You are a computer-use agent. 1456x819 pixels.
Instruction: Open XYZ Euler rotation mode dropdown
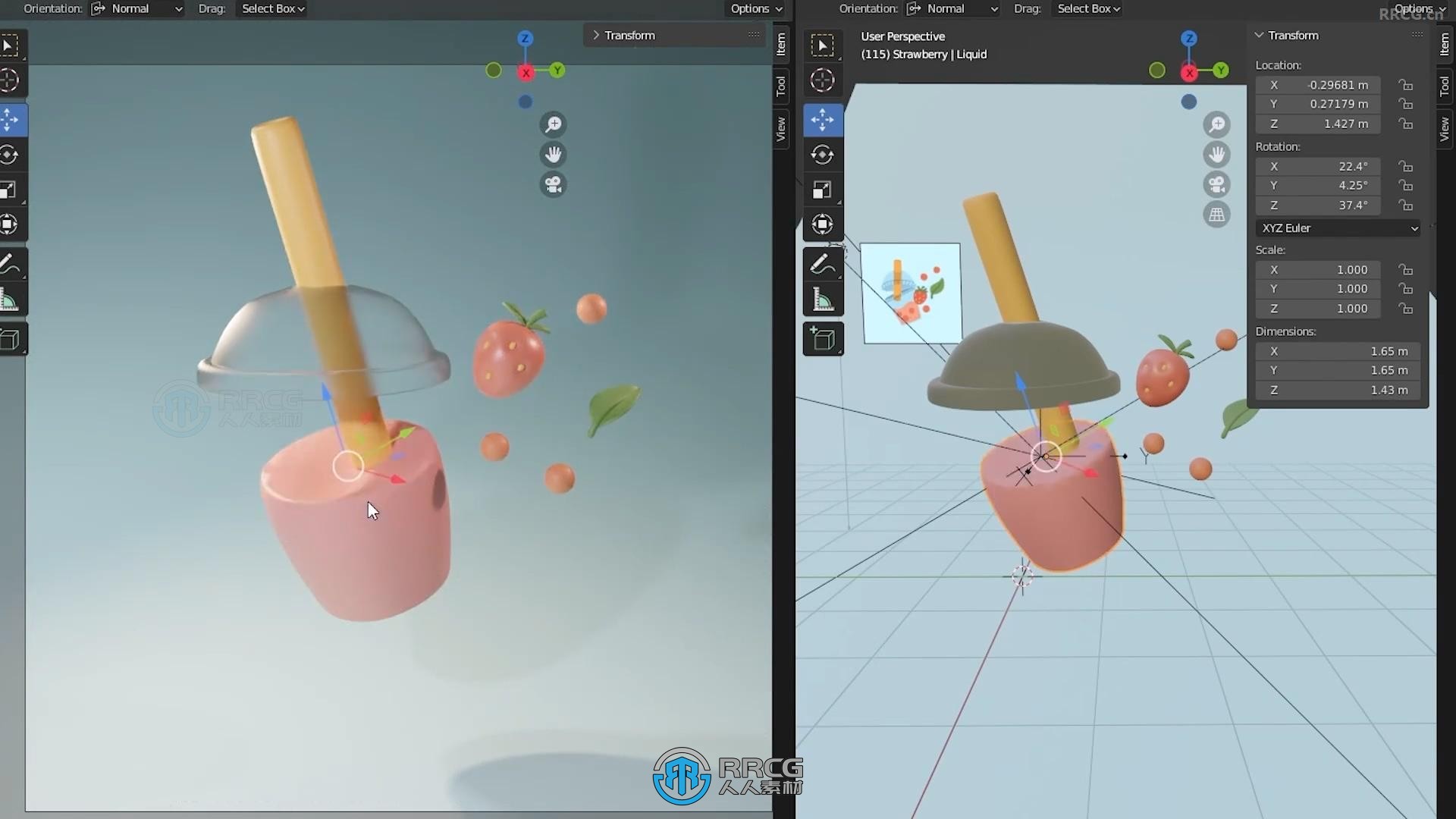(1338, 228)
